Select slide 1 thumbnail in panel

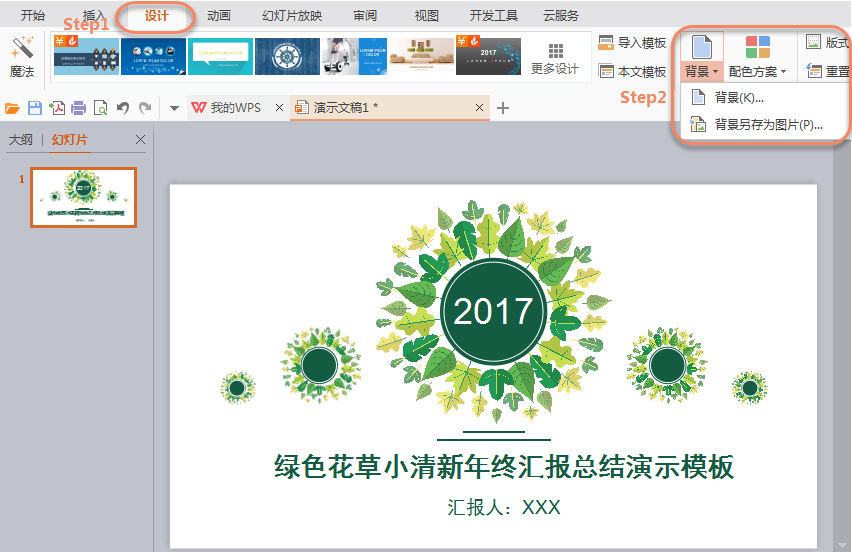[x=83, y=197]
